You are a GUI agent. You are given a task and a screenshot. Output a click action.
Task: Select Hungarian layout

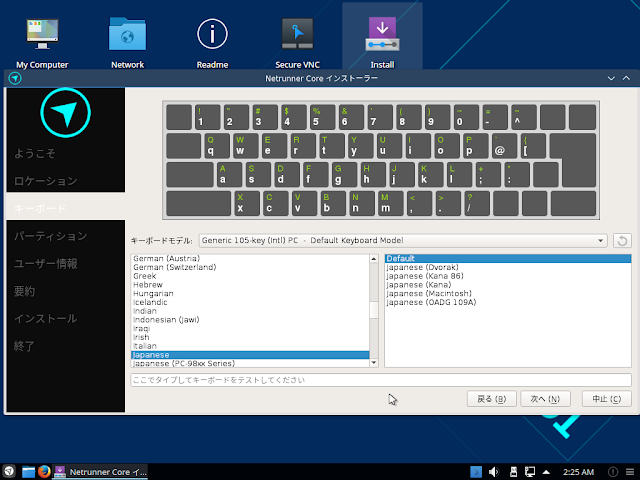[x=250, y=293]
